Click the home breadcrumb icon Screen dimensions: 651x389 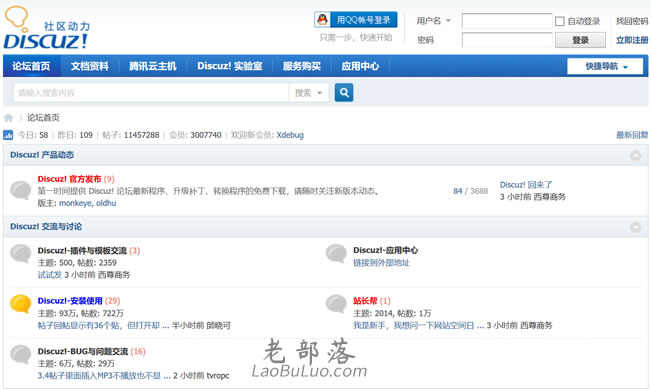pos(8,118)
